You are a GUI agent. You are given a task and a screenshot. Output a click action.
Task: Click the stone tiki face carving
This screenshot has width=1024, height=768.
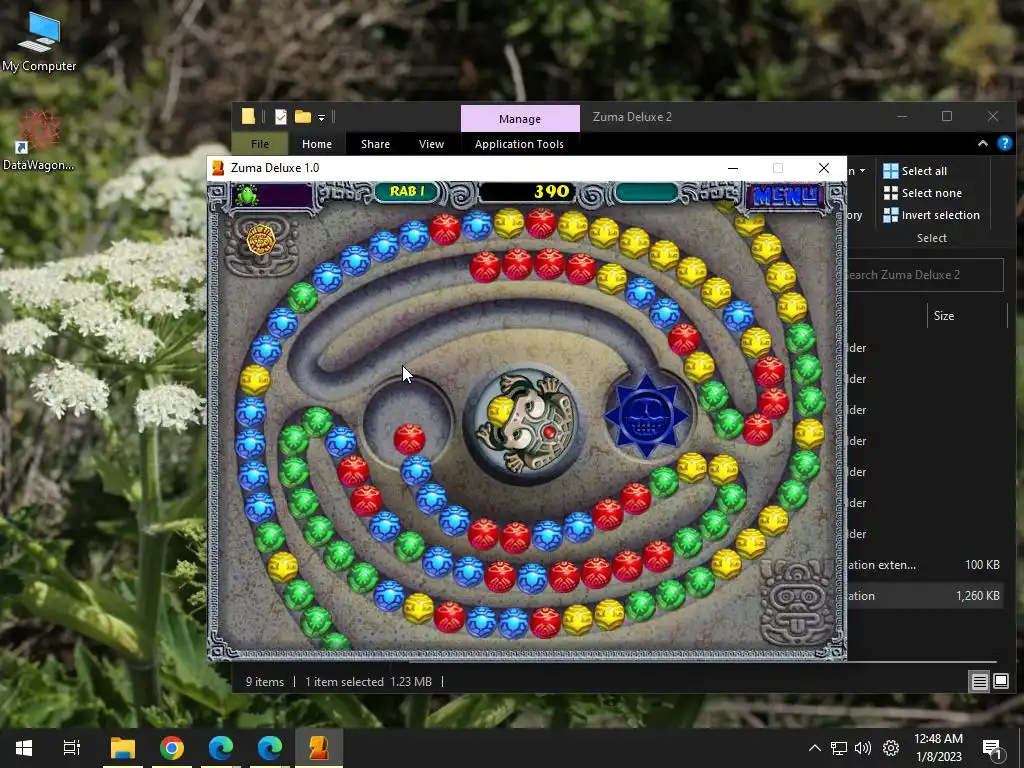[x=796, y=602]
